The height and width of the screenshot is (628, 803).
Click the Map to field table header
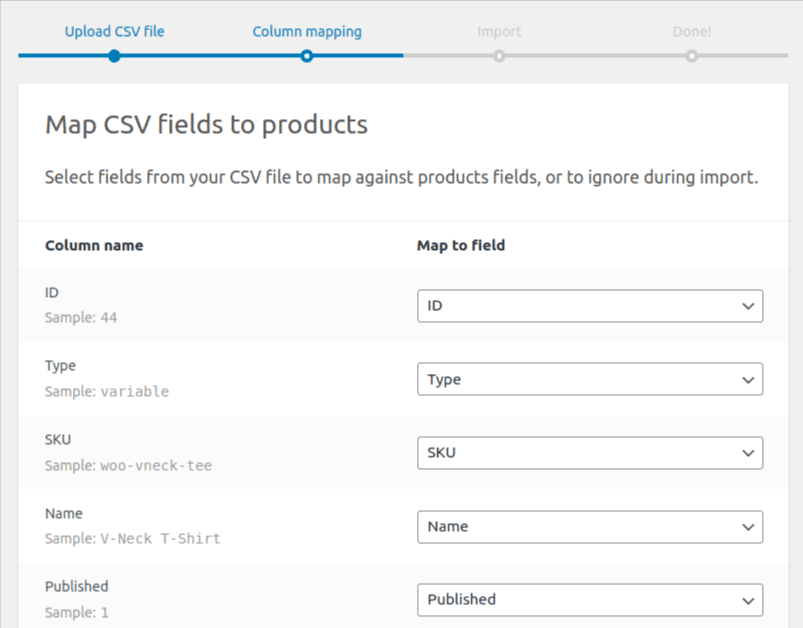point(461,245)
